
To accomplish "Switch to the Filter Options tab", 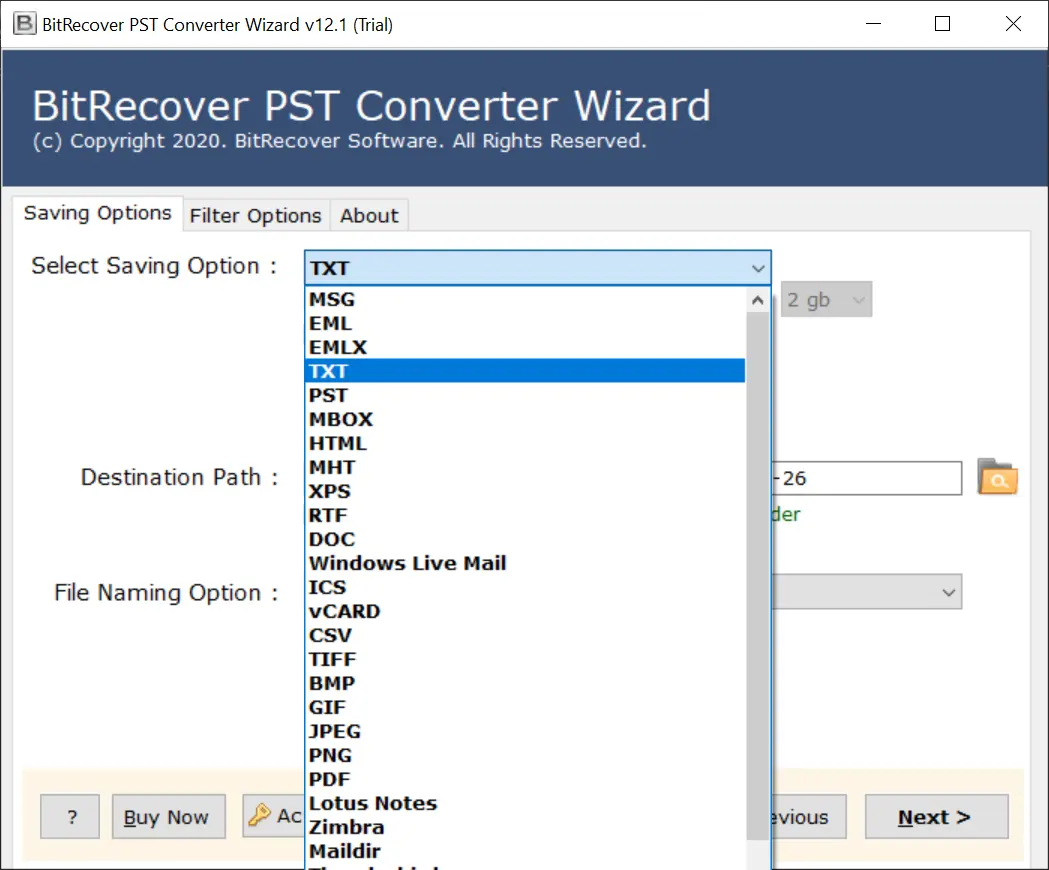I will 255,215.
